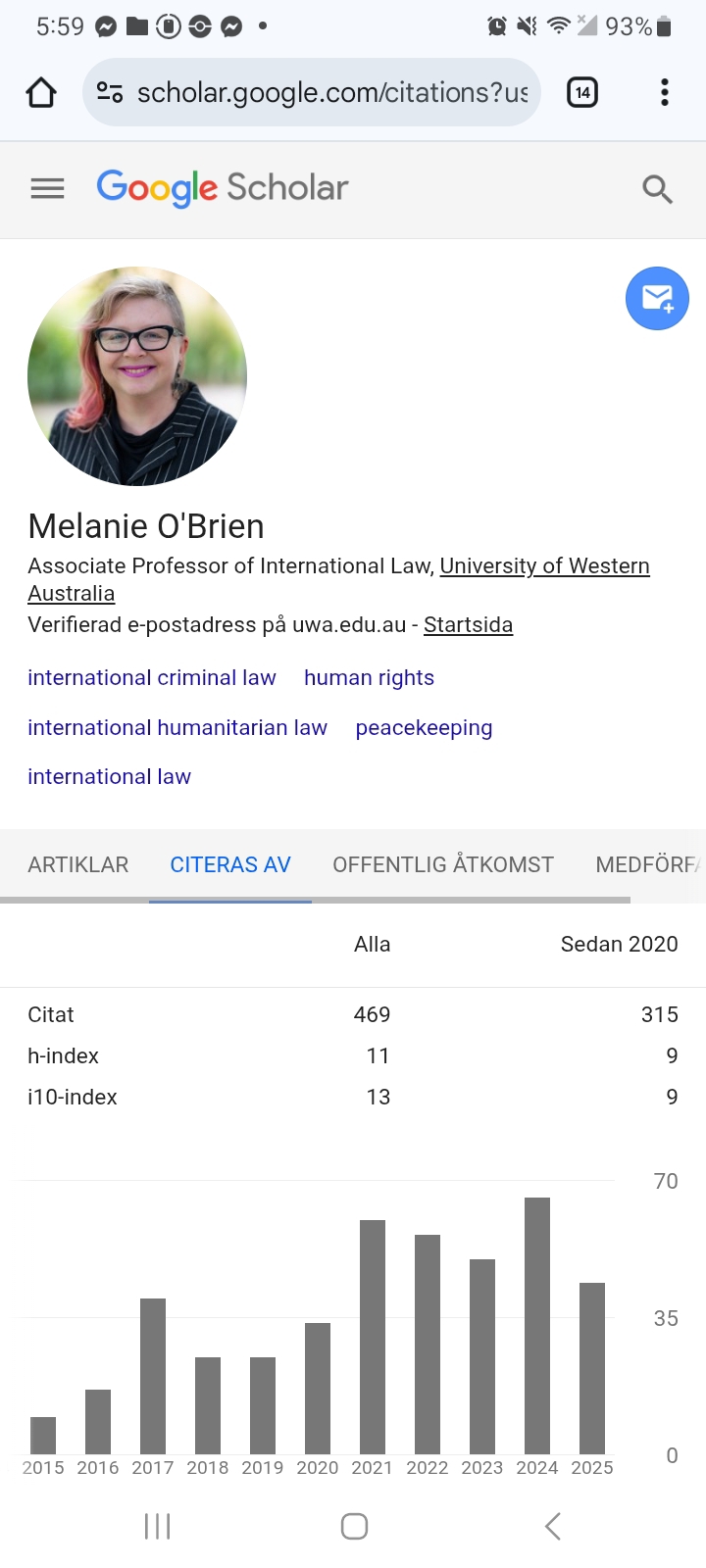Open the Startsida homepage link
Screen dimensions: 706x1568
(x=468, y=625)
